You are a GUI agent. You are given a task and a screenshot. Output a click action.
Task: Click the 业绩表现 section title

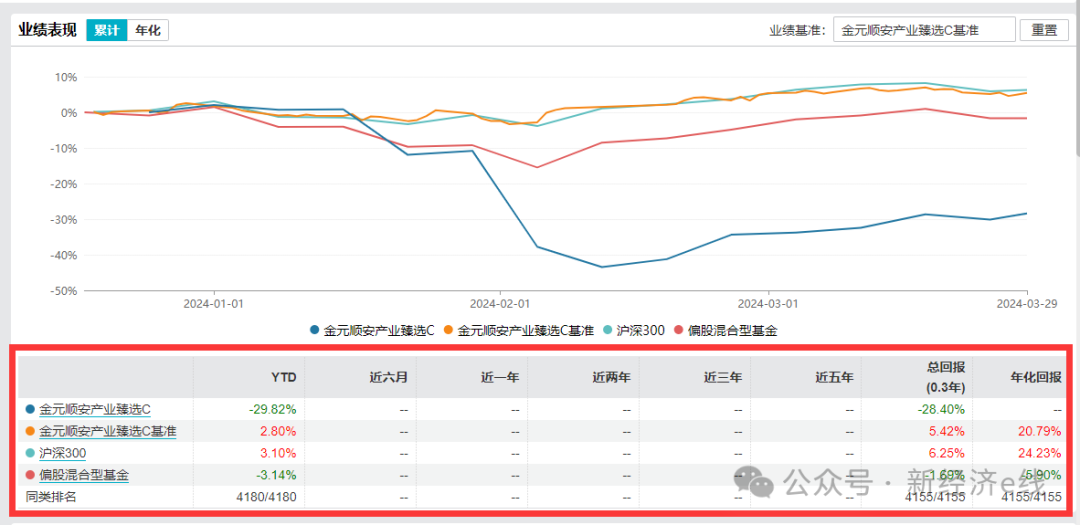coord(48,30)
